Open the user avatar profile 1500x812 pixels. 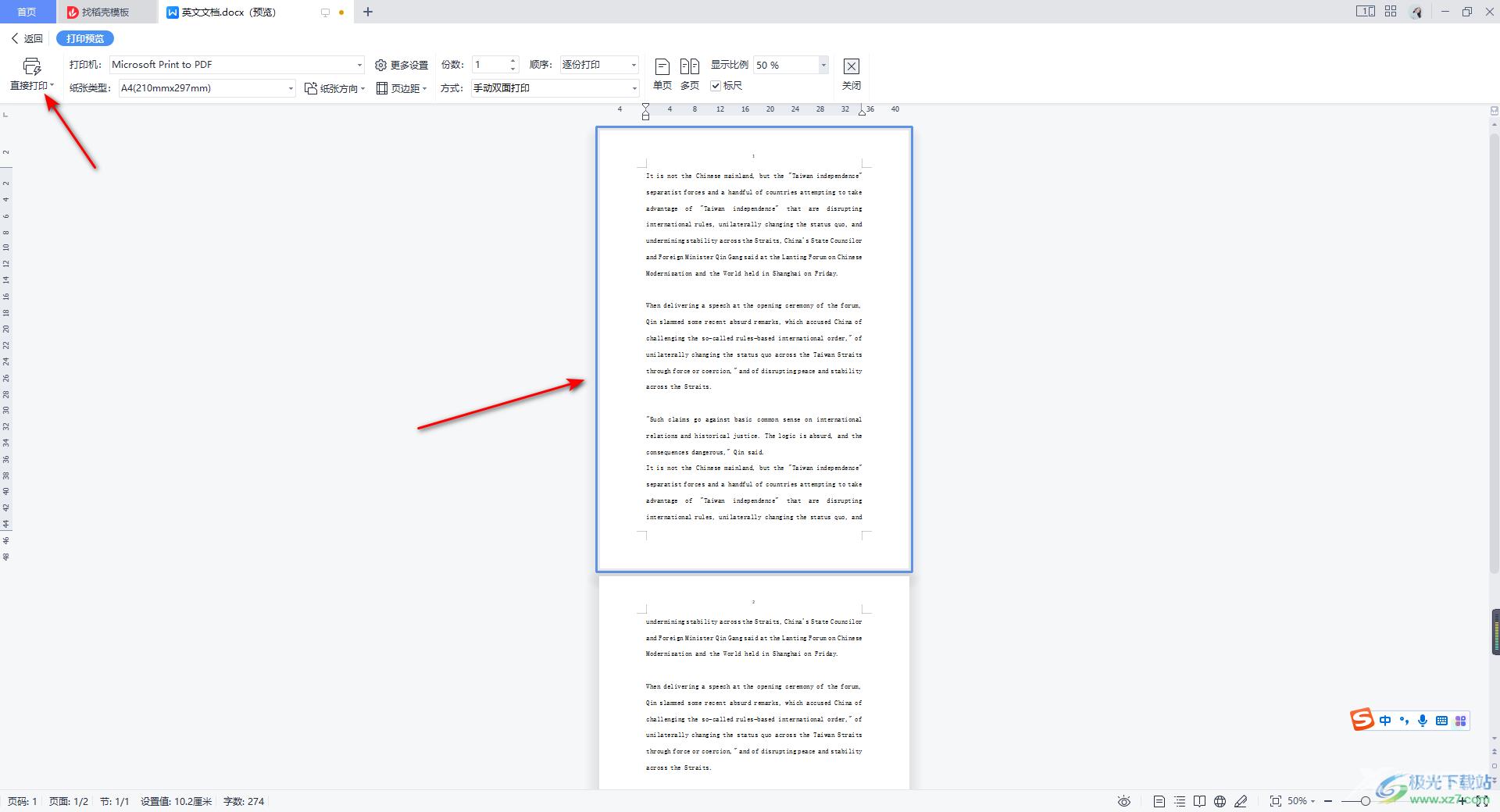[1416, 12]
